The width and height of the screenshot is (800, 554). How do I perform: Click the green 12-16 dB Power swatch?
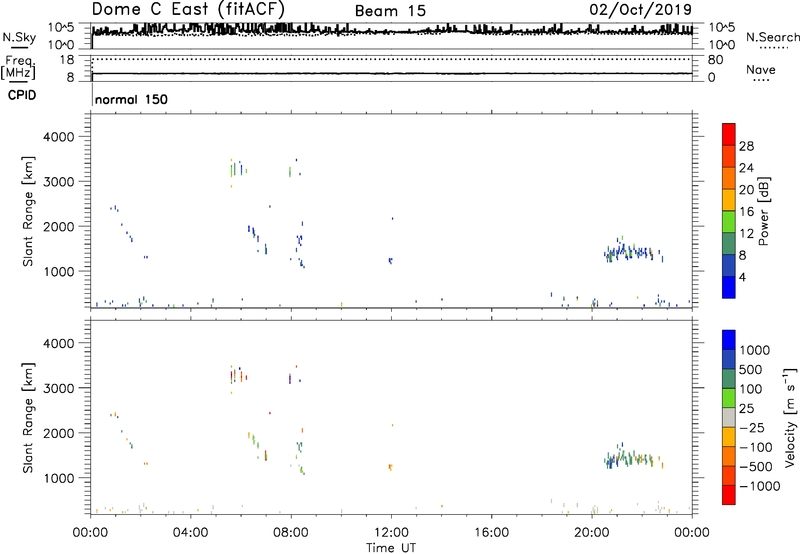tap(729, 222)
